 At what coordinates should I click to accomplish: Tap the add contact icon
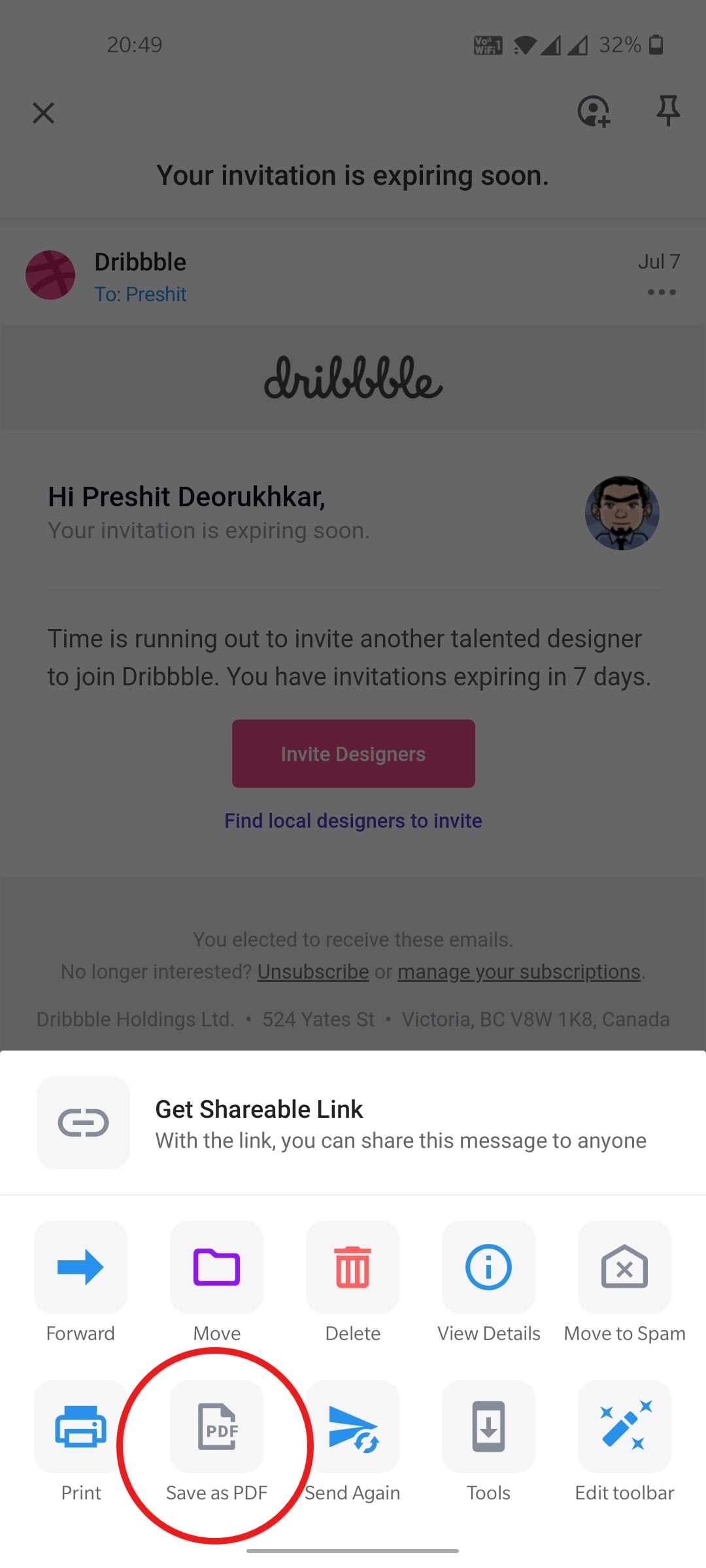point(594,111)
